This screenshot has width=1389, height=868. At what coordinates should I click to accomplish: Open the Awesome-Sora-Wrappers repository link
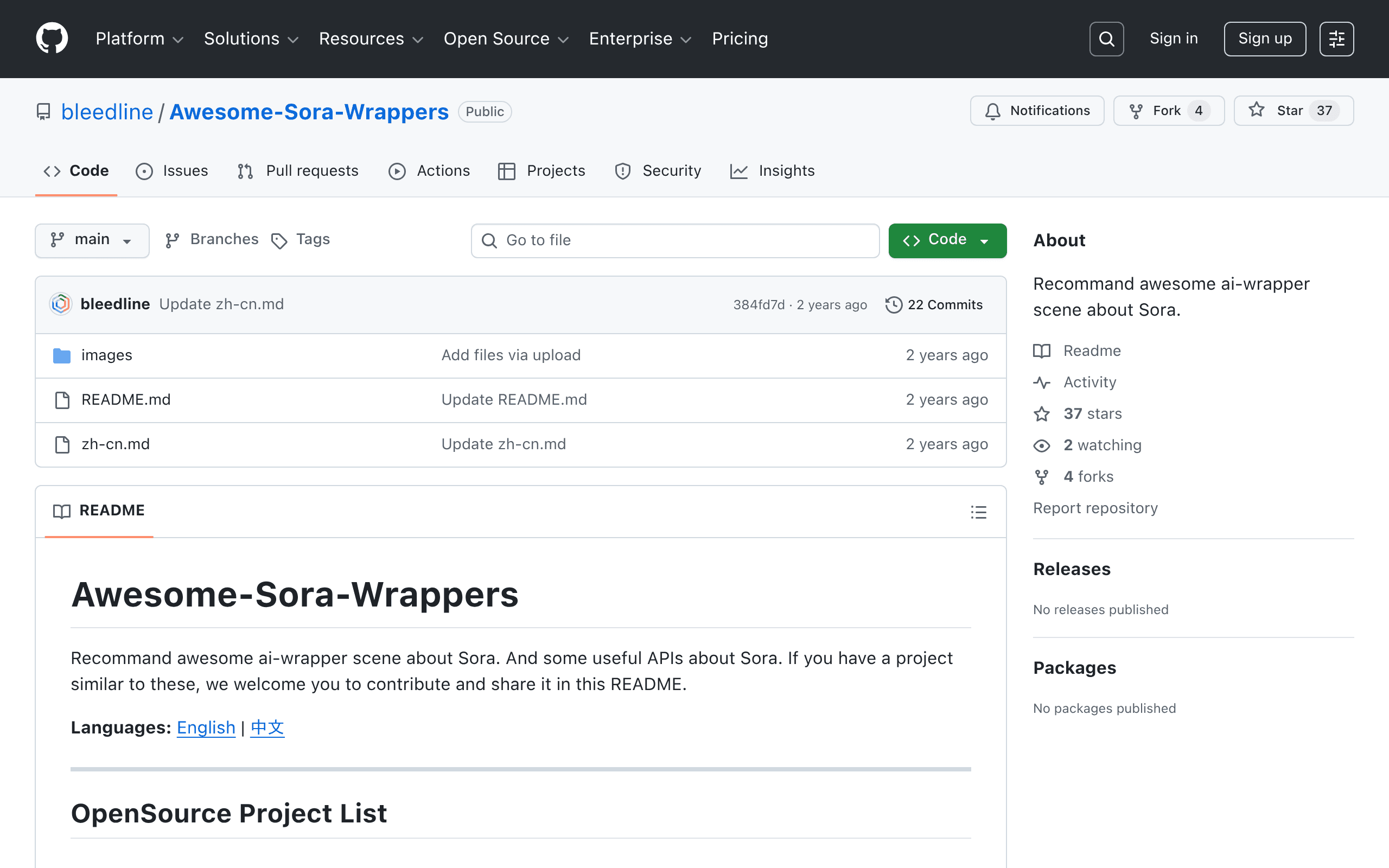[x=309, y=112]
